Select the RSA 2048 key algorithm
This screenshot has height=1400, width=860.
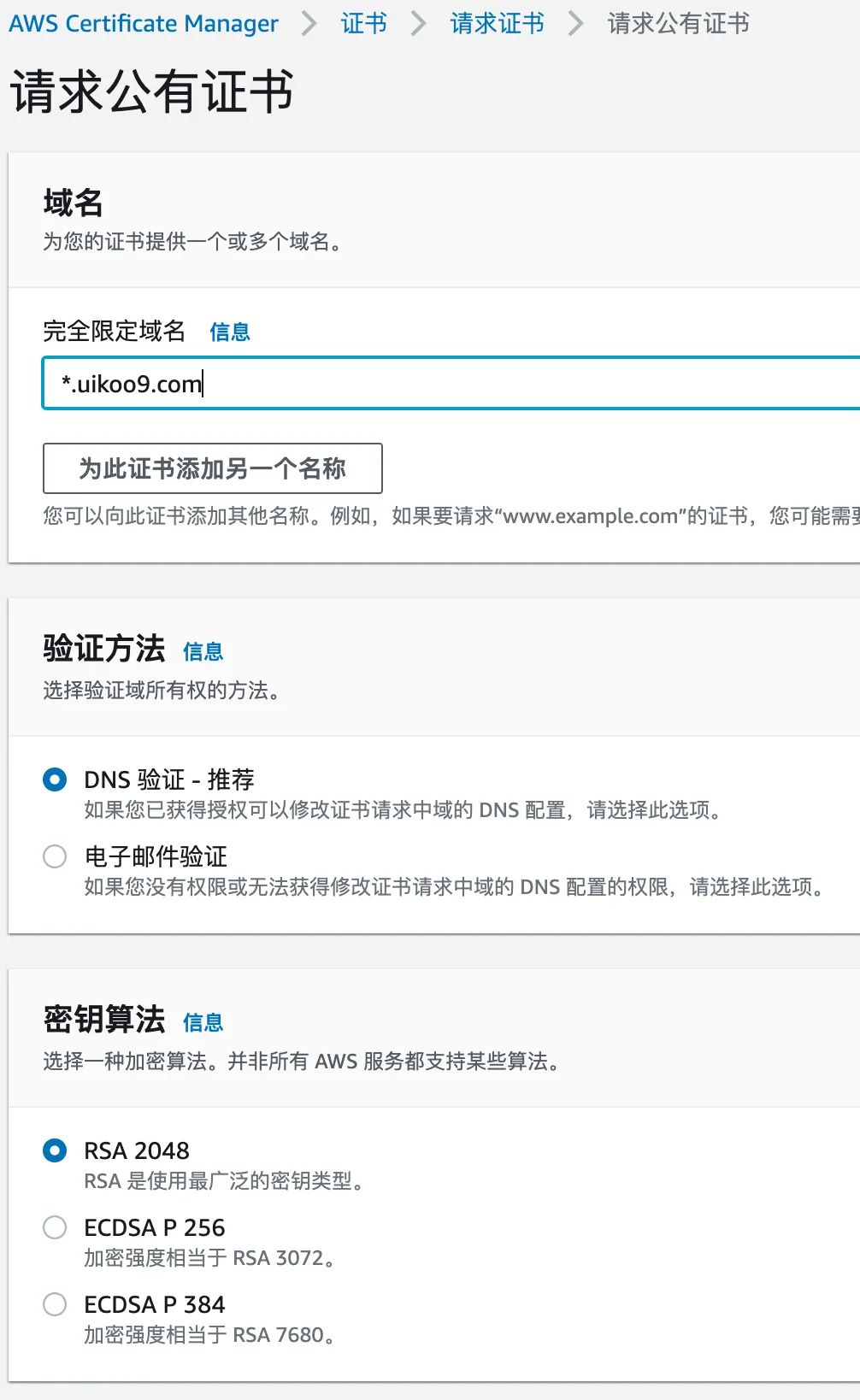(55, 1150)
